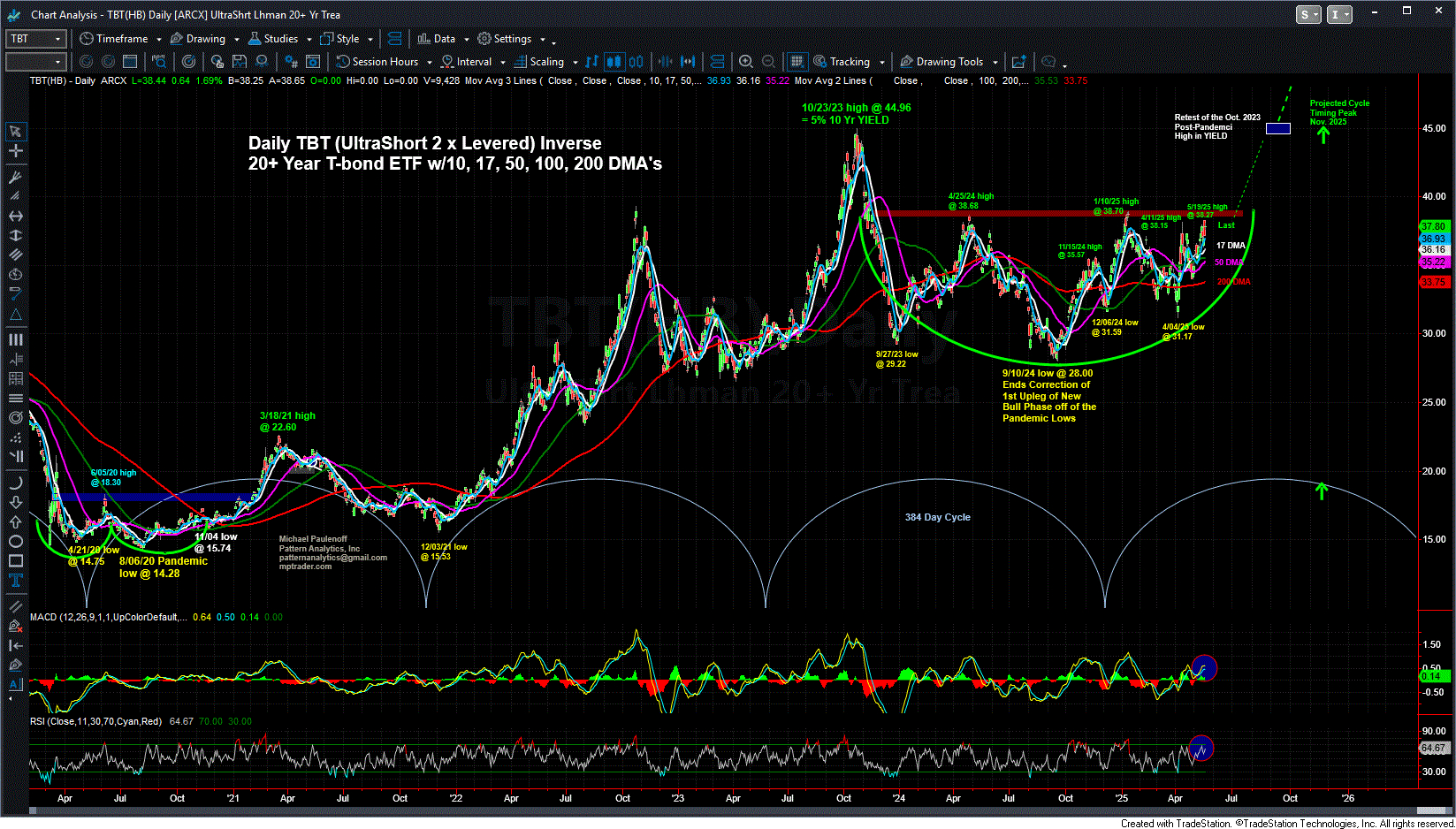Pick the vertical lines drawing tool
Viewport: 1456px width, 829px height.
15,339
